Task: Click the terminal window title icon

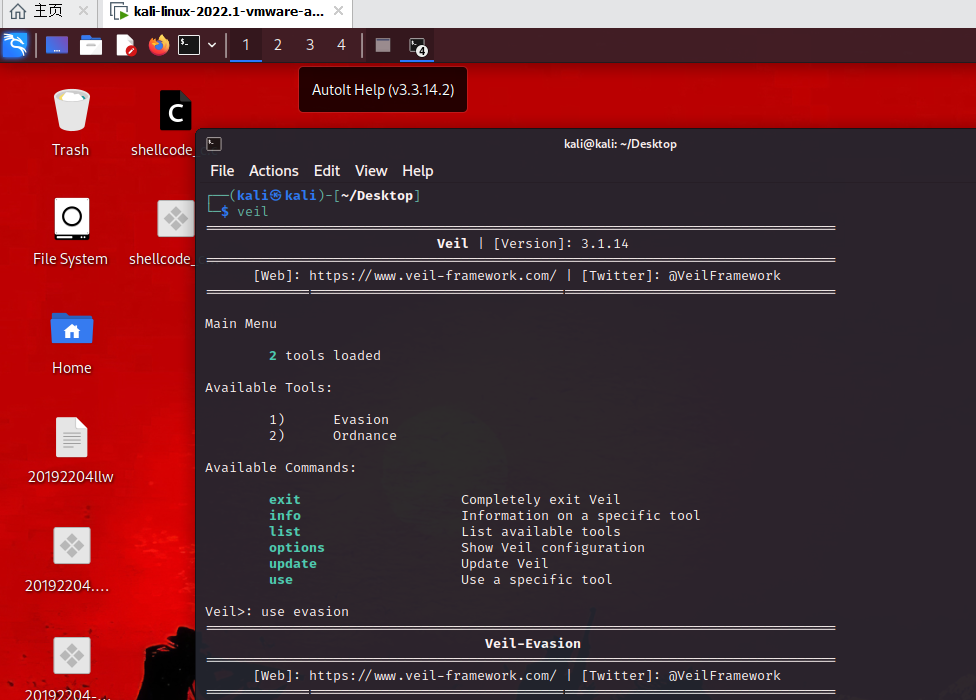Action: [x=214, y=144]
